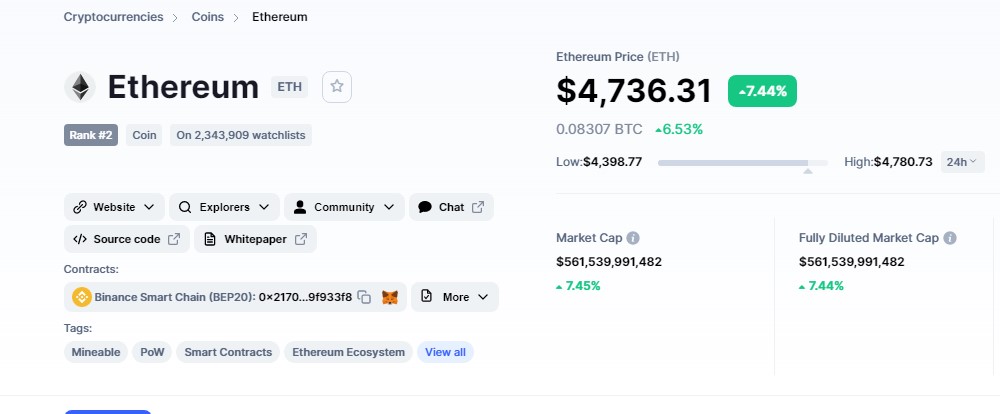Select the Smart Contracts tag
This screenshot has width=1000, height=414.
(x=228, y=352)
